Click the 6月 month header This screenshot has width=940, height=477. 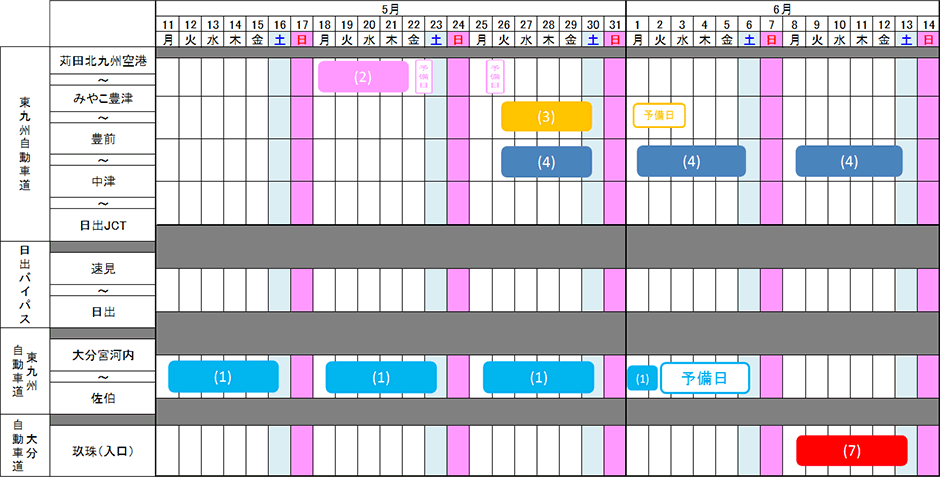point(782,9)
